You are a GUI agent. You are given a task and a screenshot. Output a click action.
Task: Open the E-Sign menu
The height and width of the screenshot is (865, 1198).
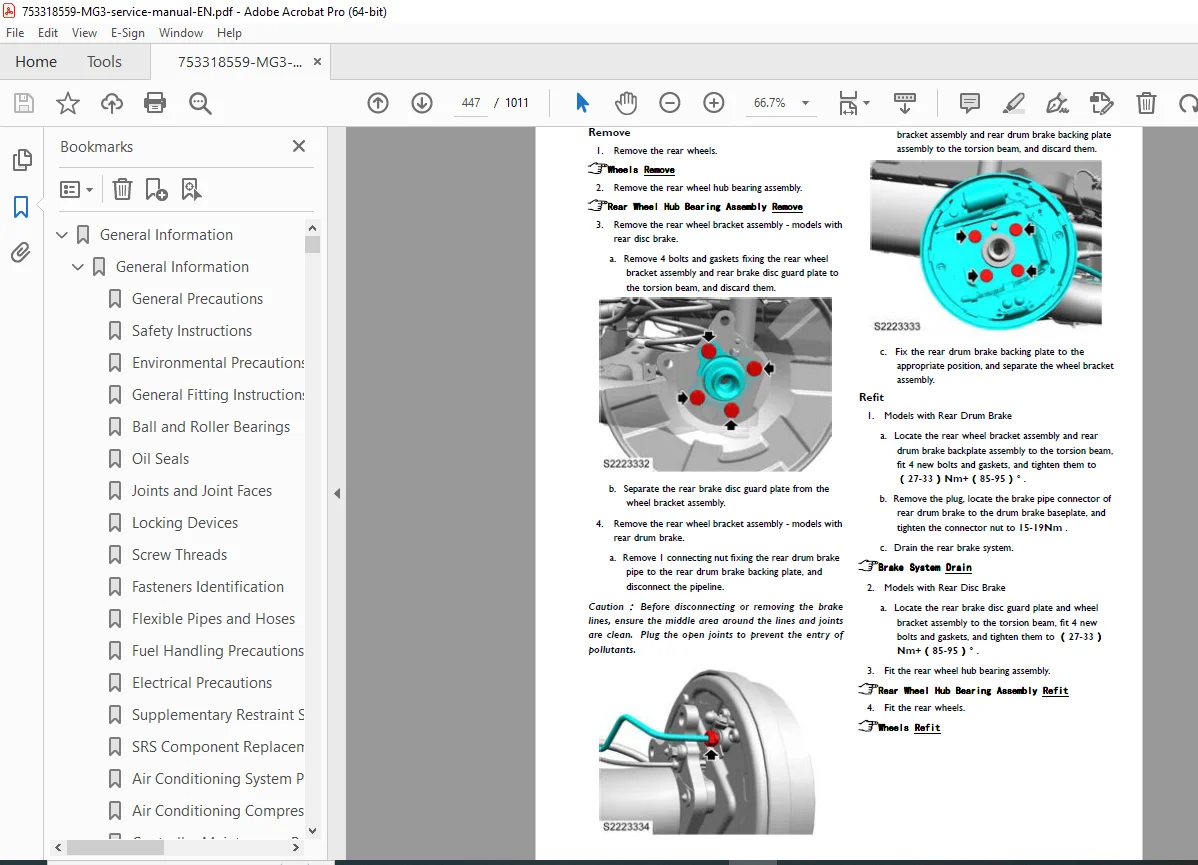128,33
